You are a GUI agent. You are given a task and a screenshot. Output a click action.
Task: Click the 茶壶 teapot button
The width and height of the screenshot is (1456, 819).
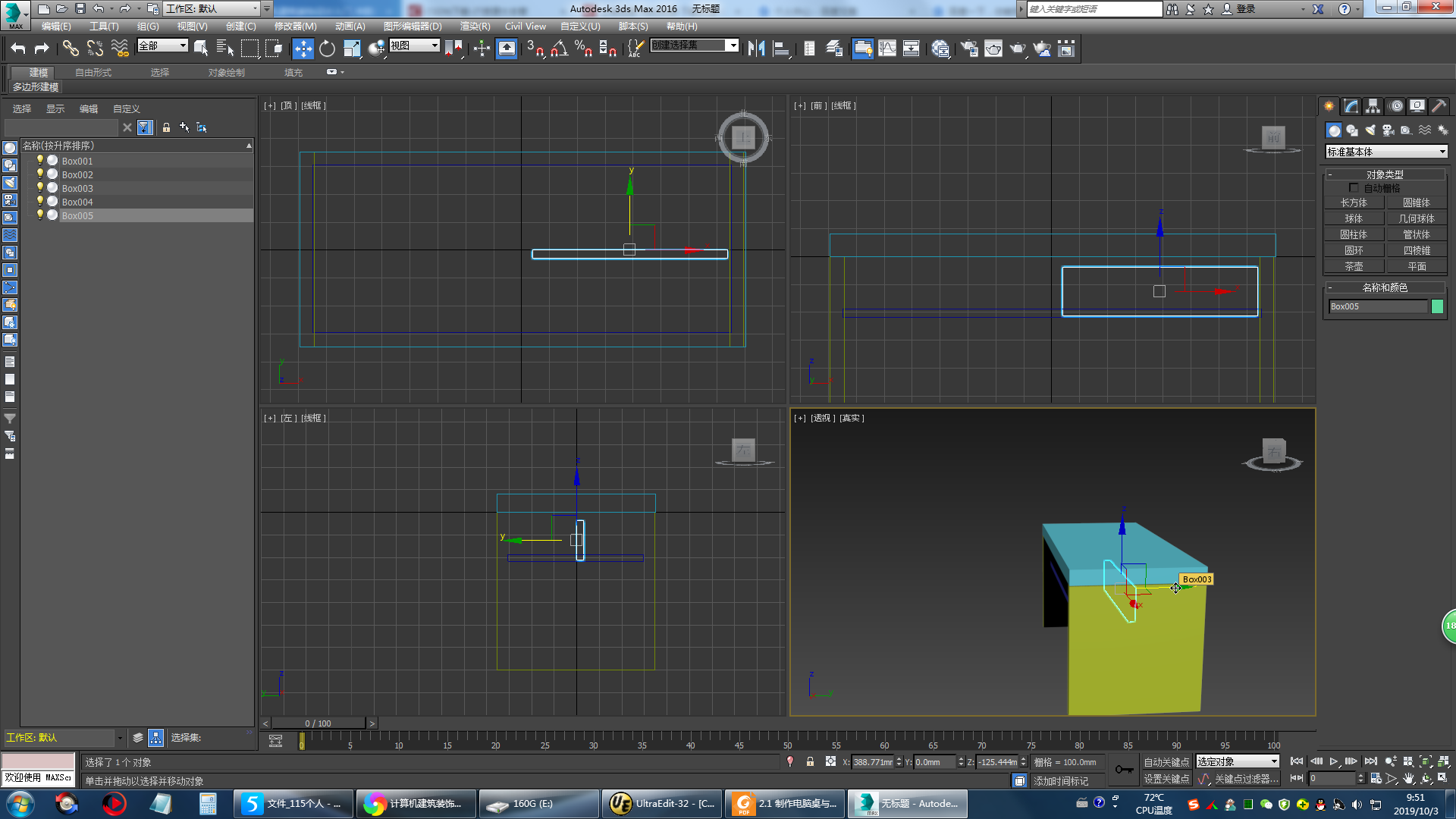[x=1354, y=266]
